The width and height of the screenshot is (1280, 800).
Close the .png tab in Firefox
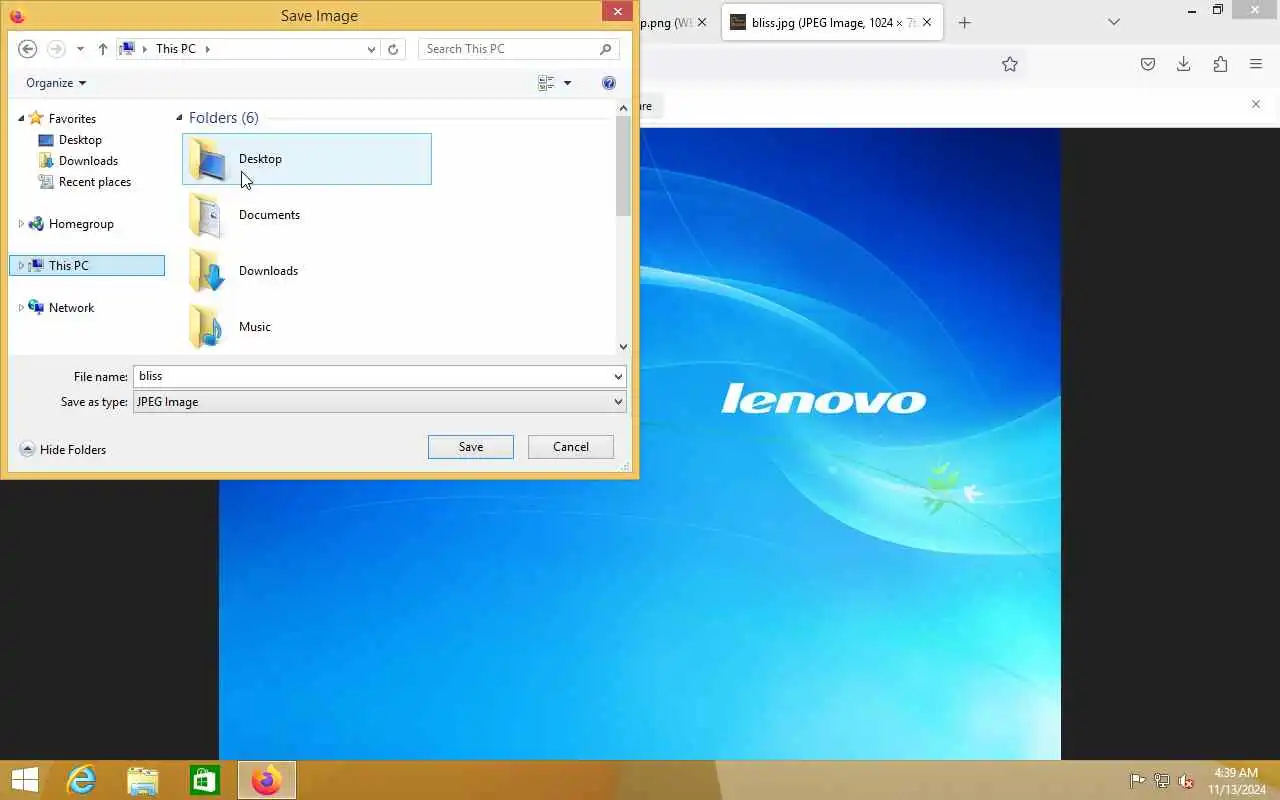(x=702, y=22)
